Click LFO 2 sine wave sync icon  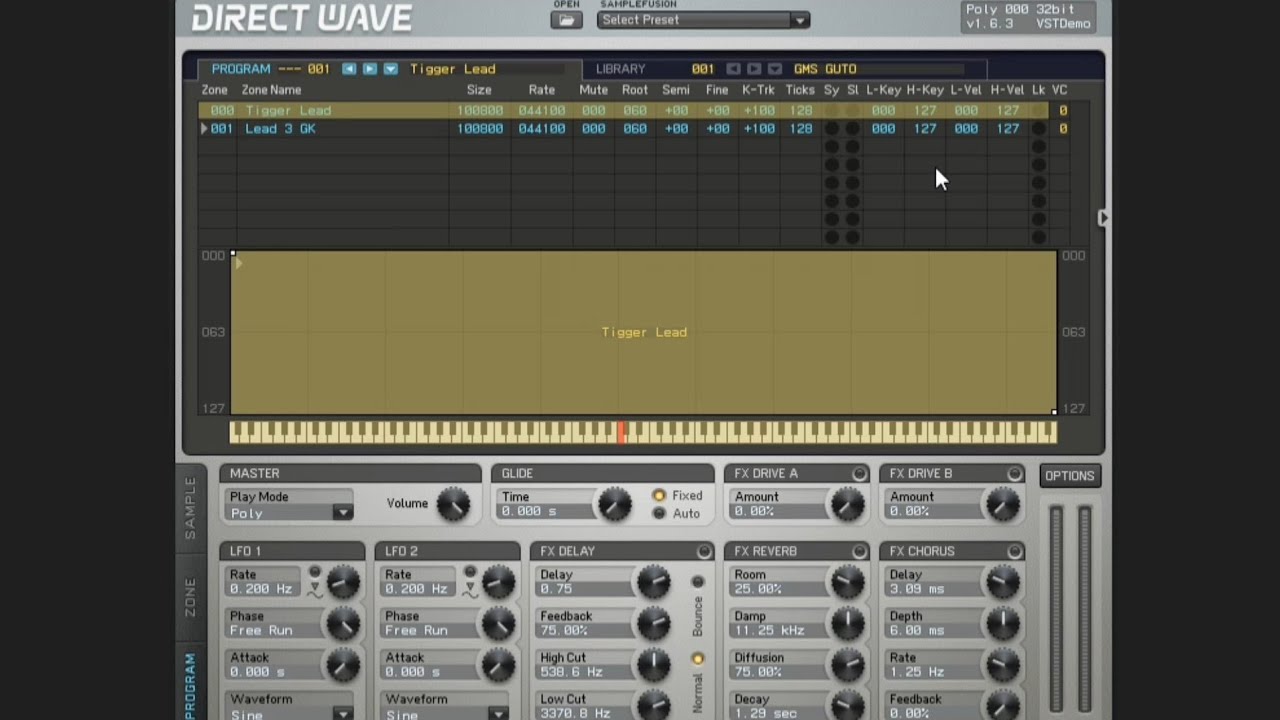470,593
